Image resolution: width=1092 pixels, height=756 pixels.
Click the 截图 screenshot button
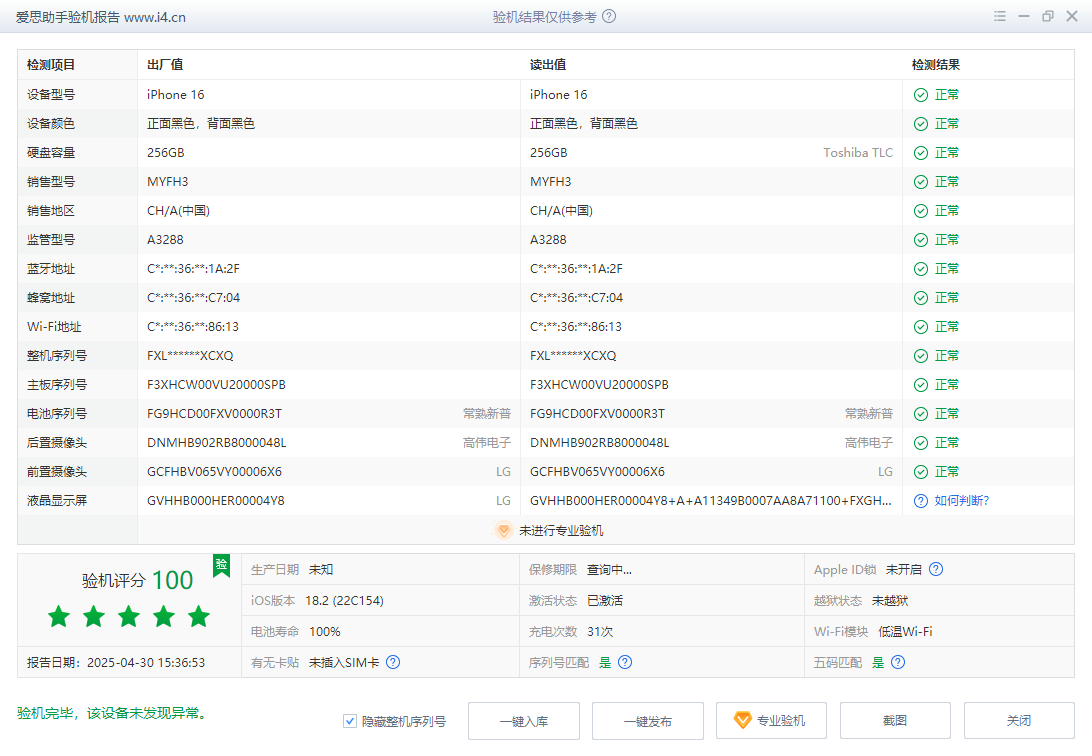895,720
